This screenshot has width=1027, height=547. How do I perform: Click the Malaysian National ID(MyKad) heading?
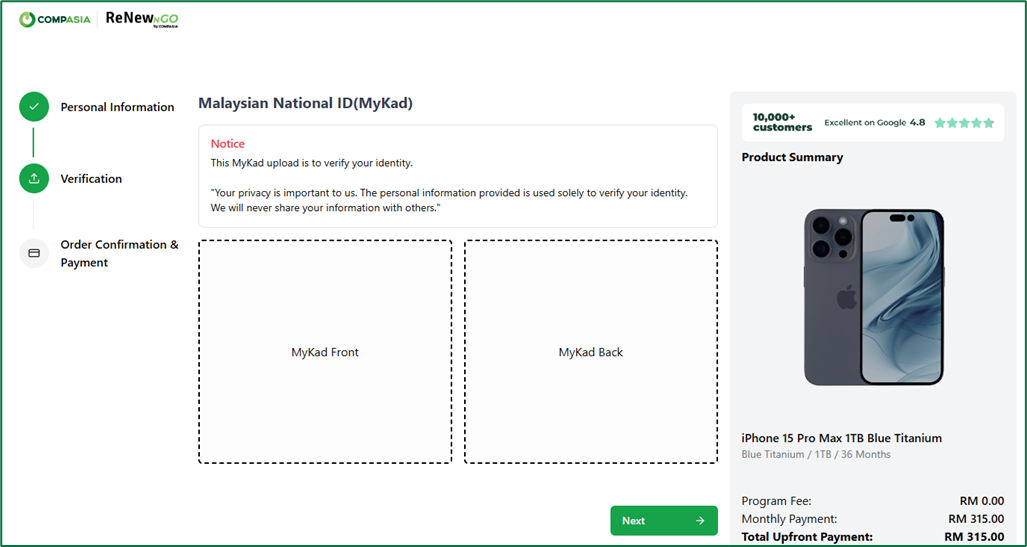306,103
